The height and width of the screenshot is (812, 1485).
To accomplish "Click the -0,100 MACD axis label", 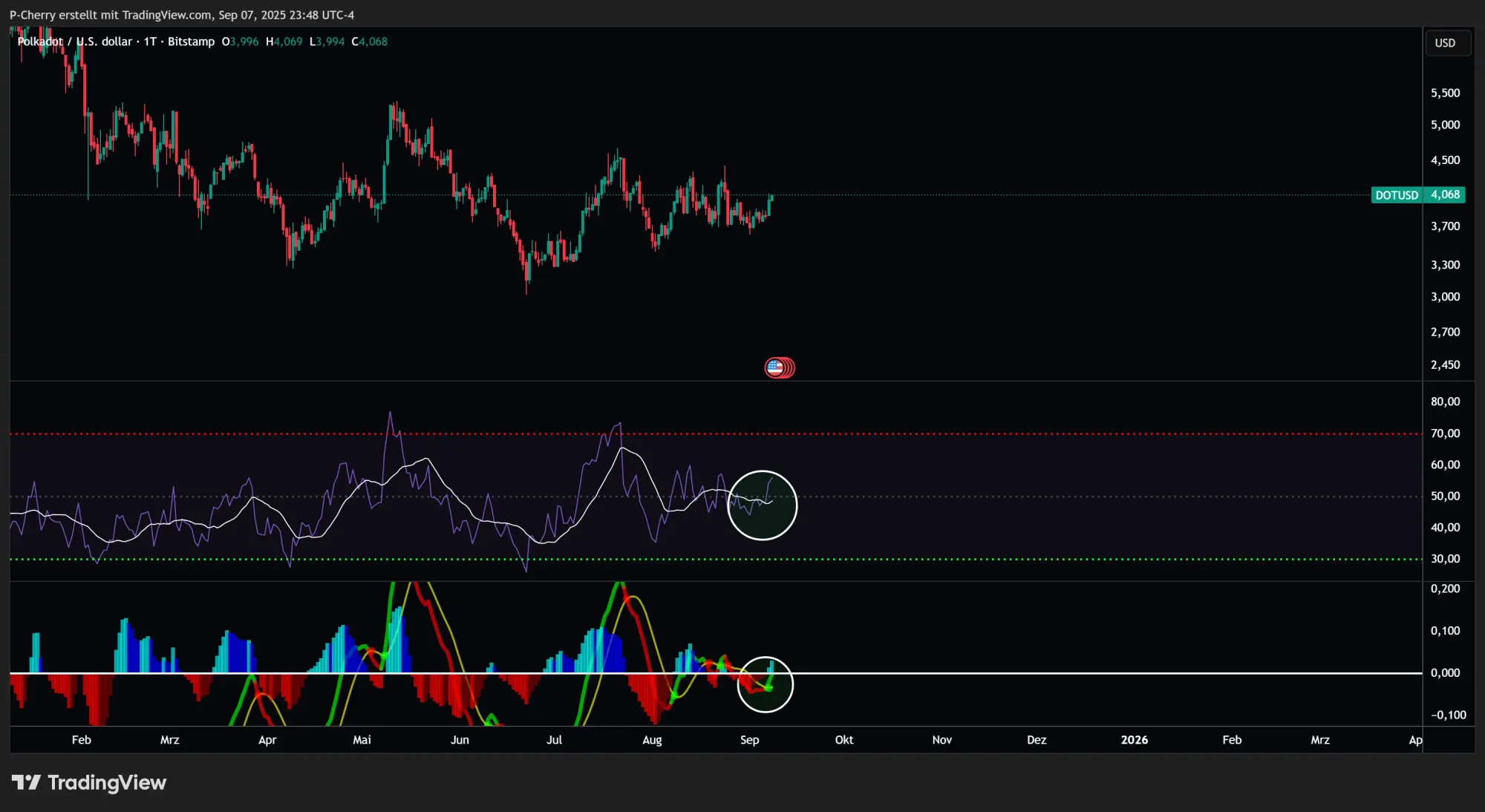I will [x=1448, y=715].
